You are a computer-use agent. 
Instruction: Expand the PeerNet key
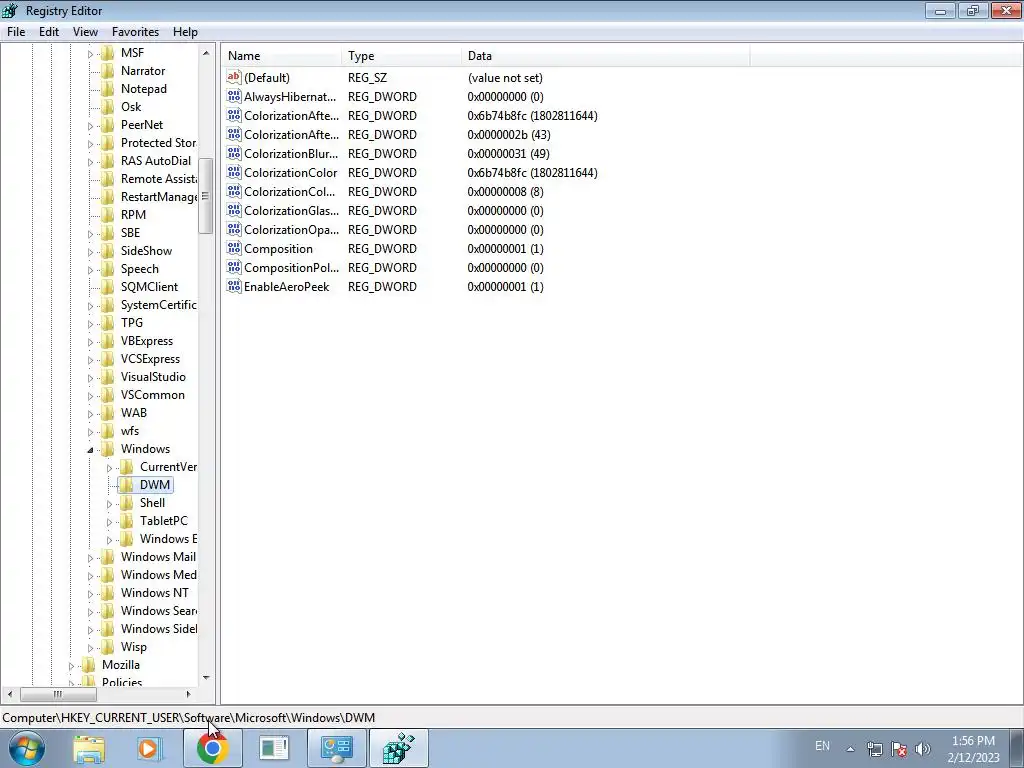pyautogui.click(x=90, y=125)
